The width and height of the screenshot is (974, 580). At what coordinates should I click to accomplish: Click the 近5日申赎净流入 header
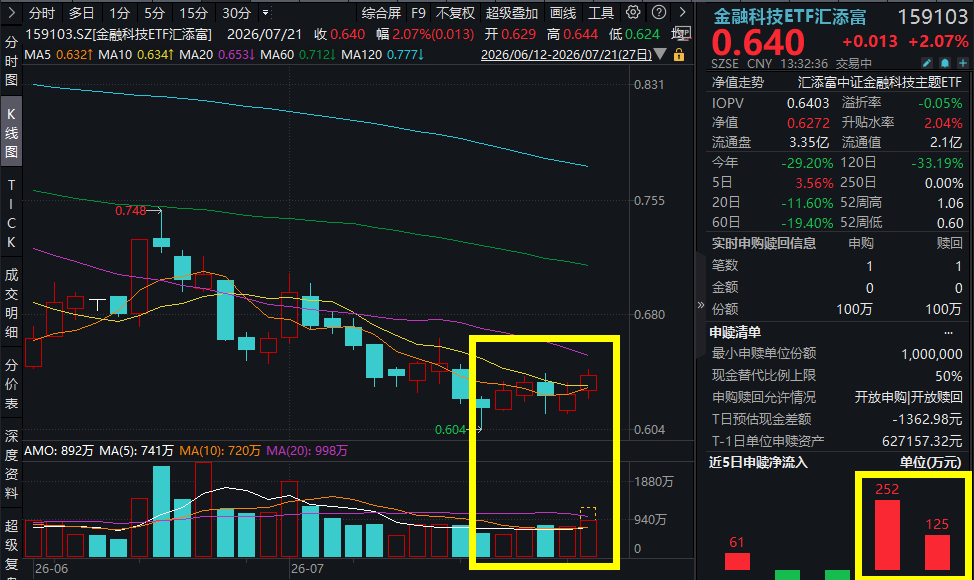(758, 463)
